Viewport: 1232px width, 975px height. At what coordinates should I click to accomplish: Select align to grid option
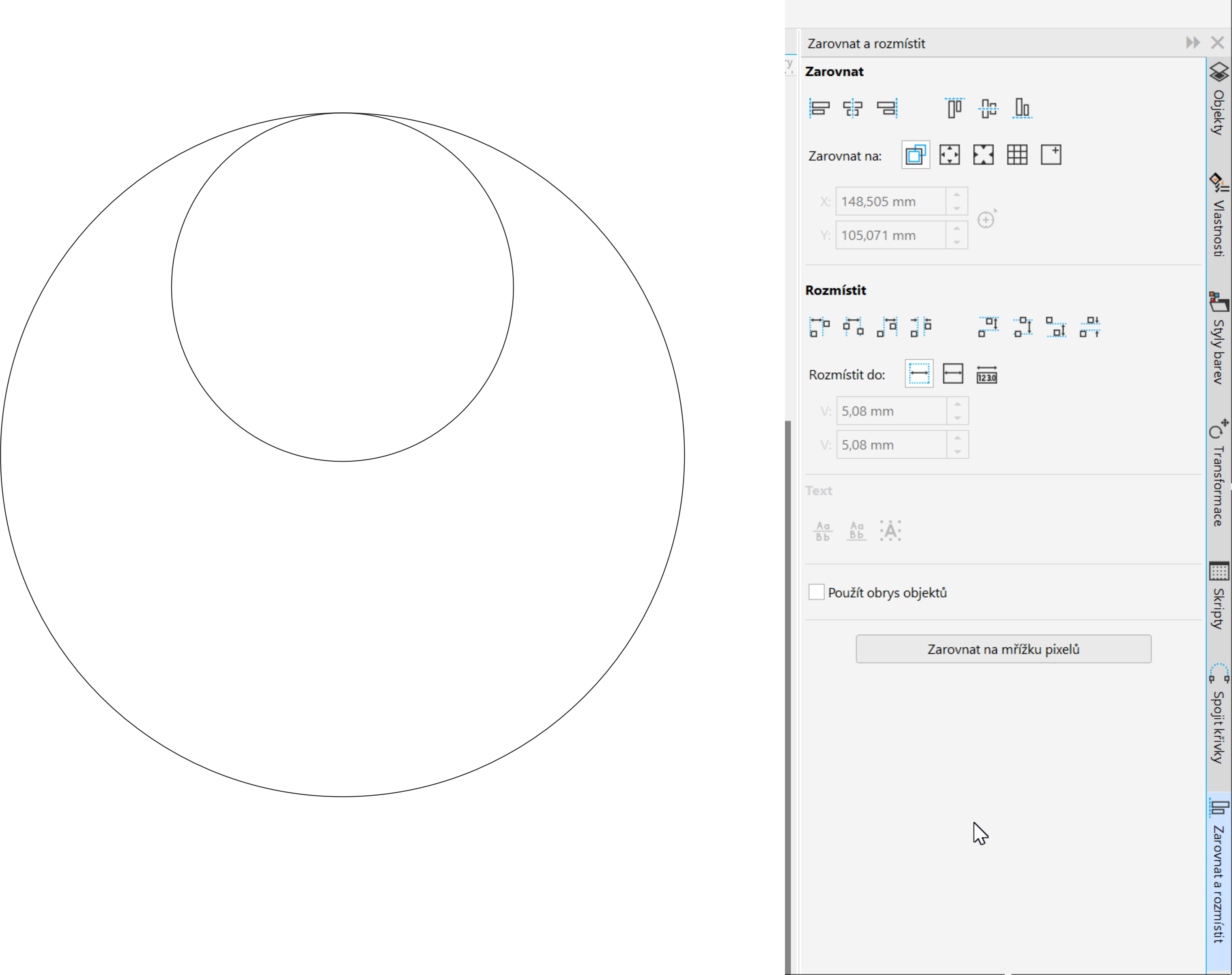1017,155
